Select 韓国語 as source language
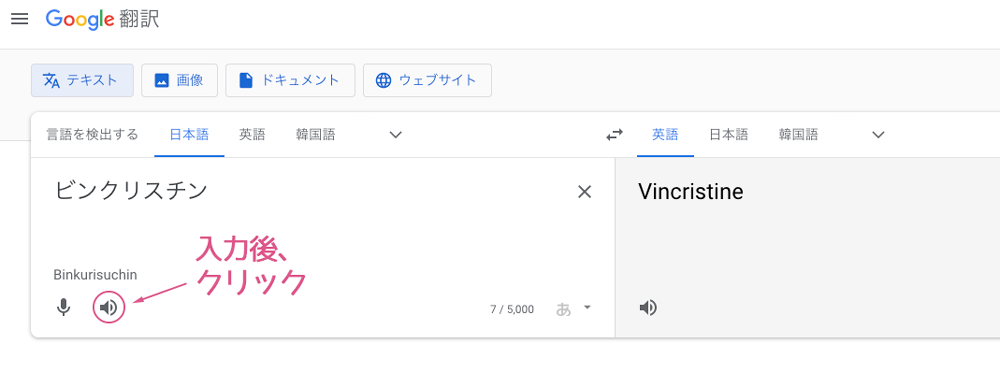Screen dimensions: 1000x387 (316, 135)
